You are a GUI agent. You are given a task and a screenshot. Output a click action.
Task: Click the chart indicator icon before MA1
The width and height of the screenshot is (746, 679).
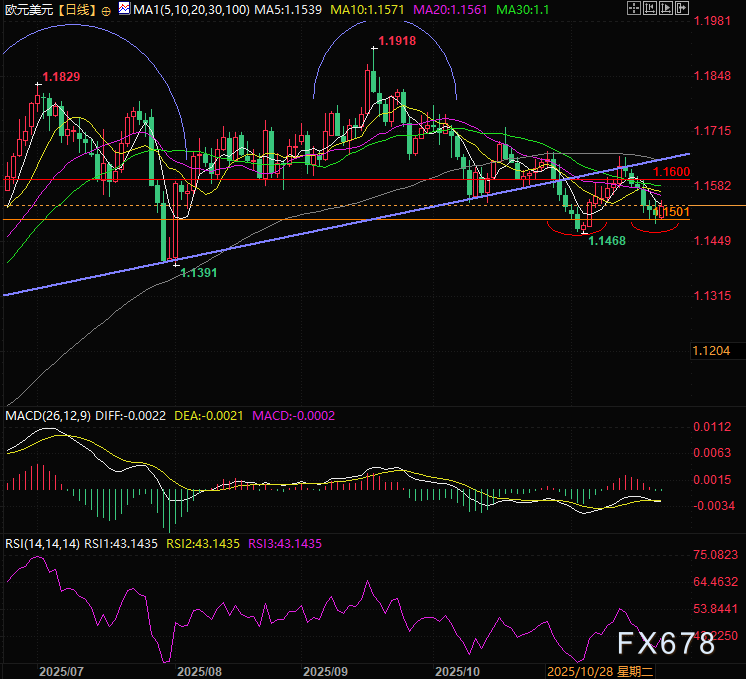123,8
